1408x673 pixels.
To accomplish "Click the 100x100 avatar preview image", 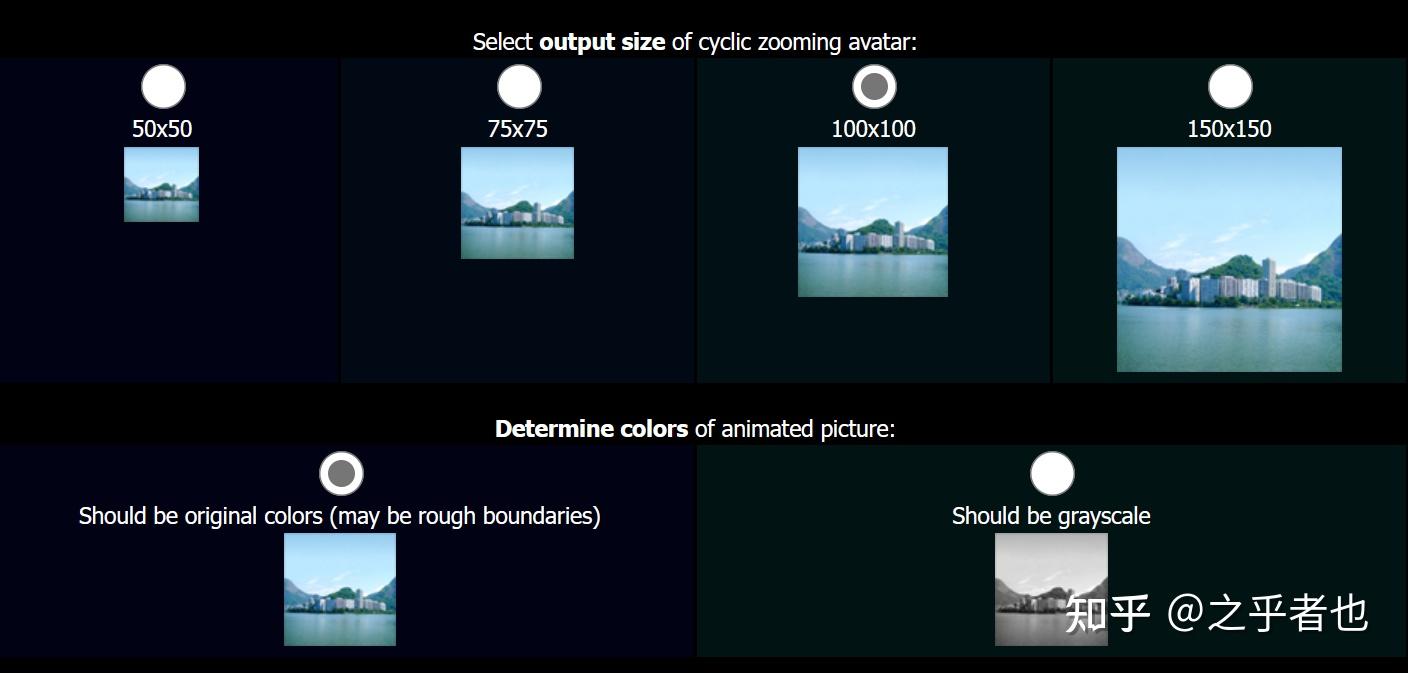I will tap(872, 222).
